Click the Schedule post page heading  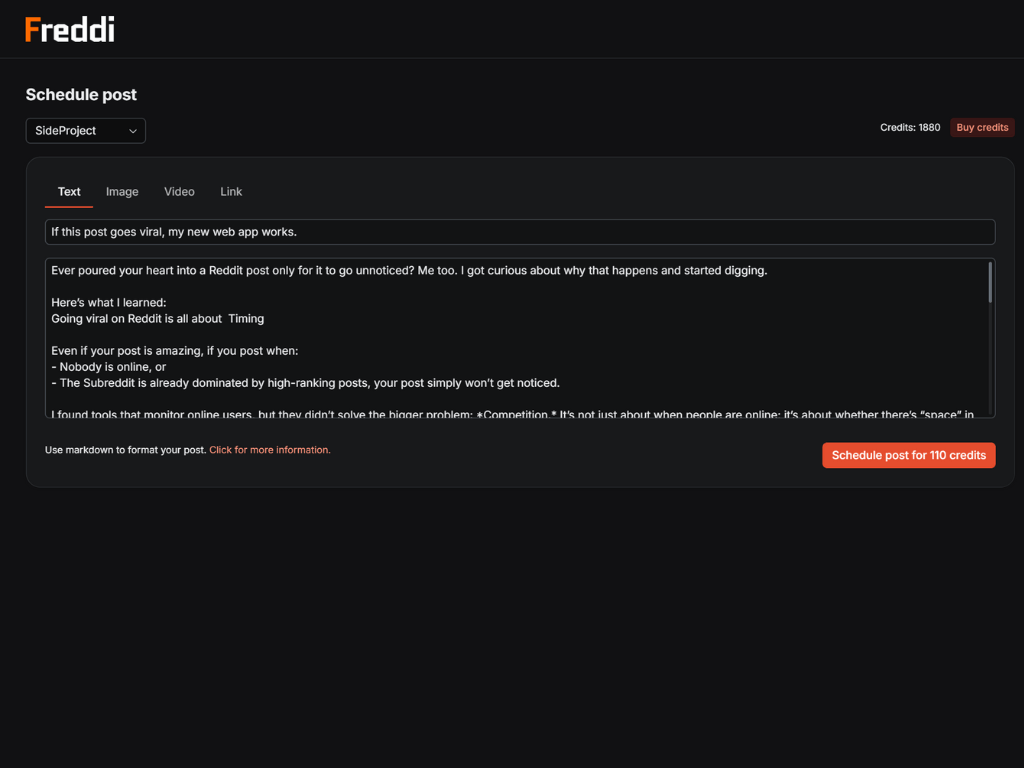81,95
